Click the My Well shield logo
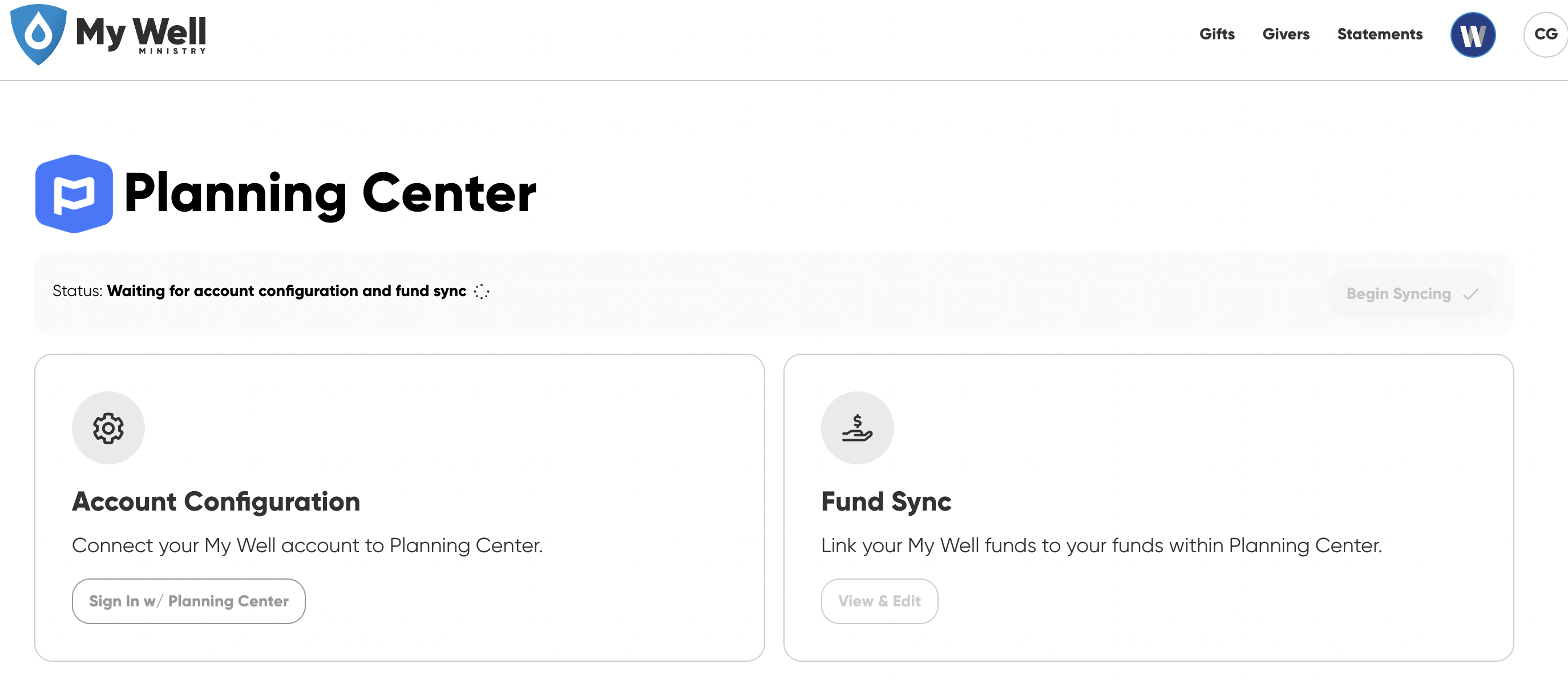The height and width of the screenshot is (680, 1568). coord(38,35)
